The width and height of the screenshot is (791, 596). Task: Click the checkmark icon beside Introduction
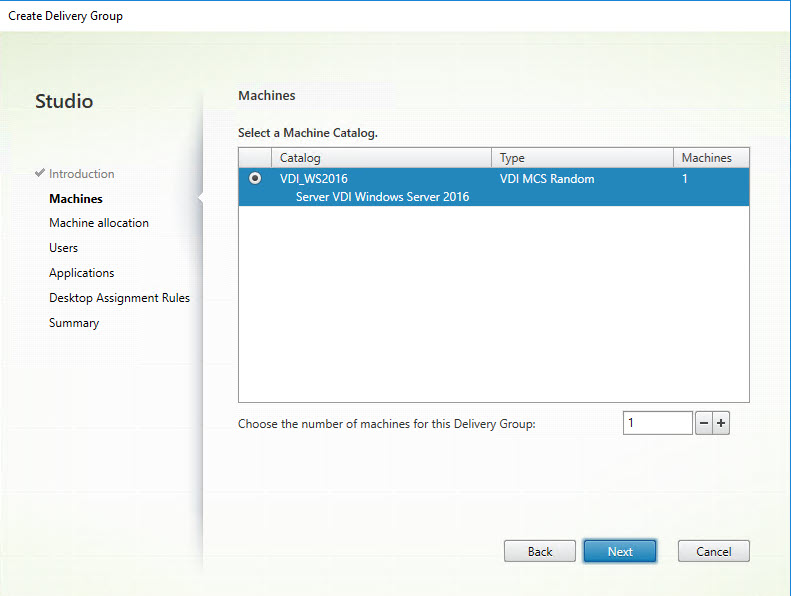click(x=40, y=174)
